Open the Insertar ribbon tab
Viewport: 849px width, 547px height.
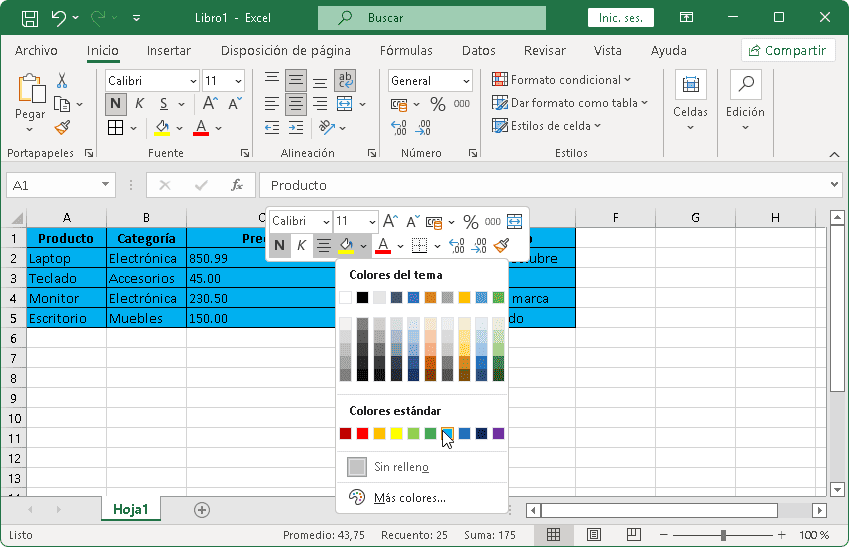pos(168,51)
